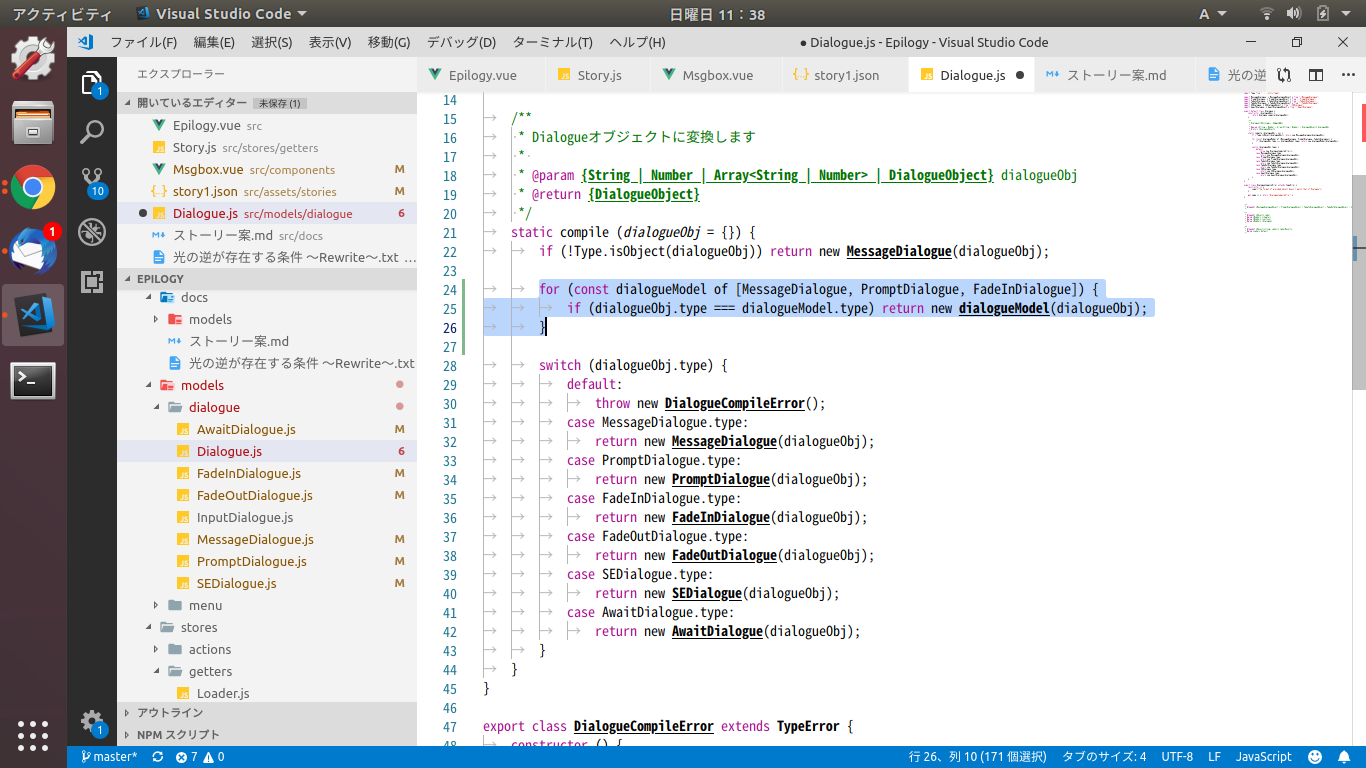Click the feedback smiley icon
This screenshot has width=1366, height=768.
1315,757
